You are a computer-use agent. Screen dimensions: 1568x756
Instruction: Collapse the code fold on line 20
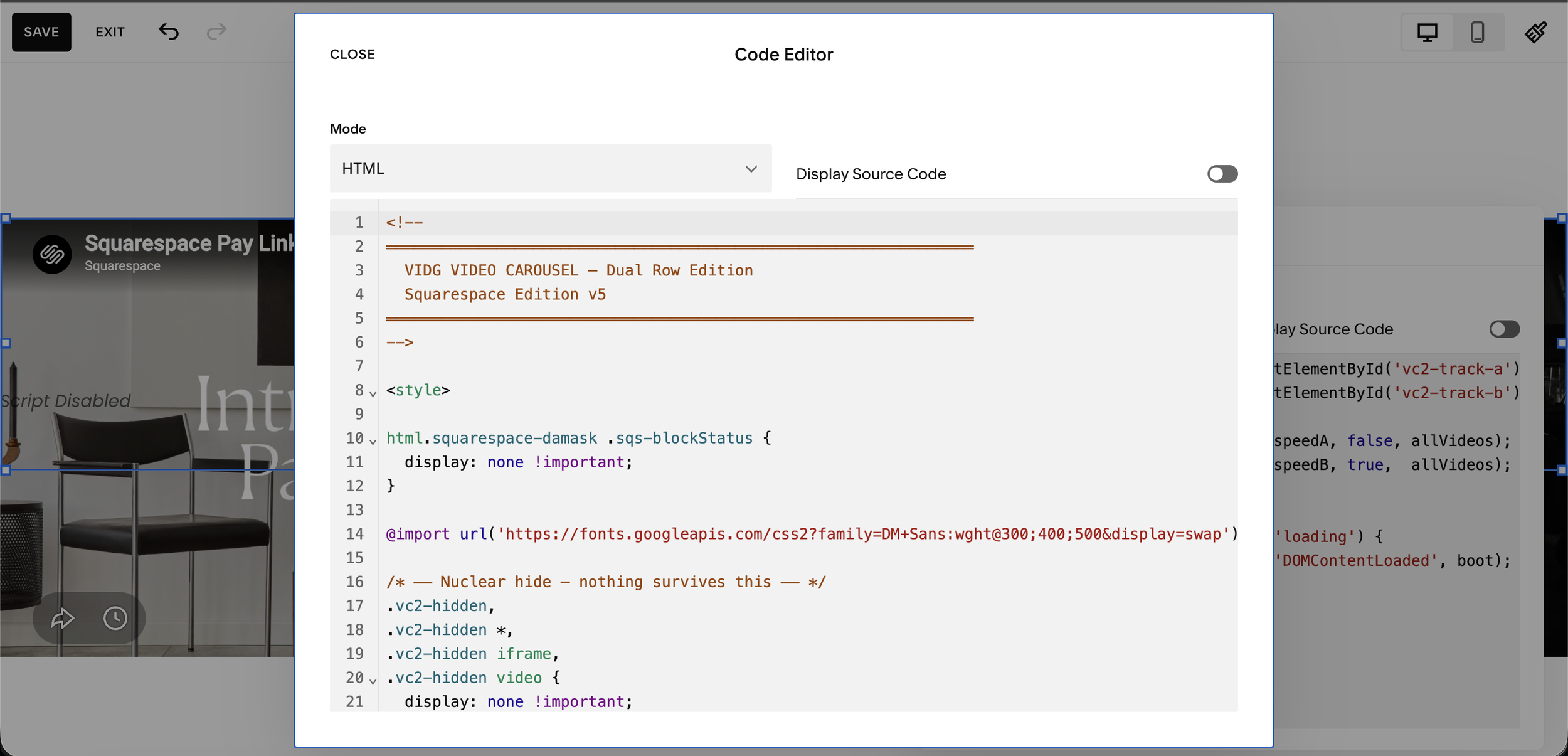373,681
